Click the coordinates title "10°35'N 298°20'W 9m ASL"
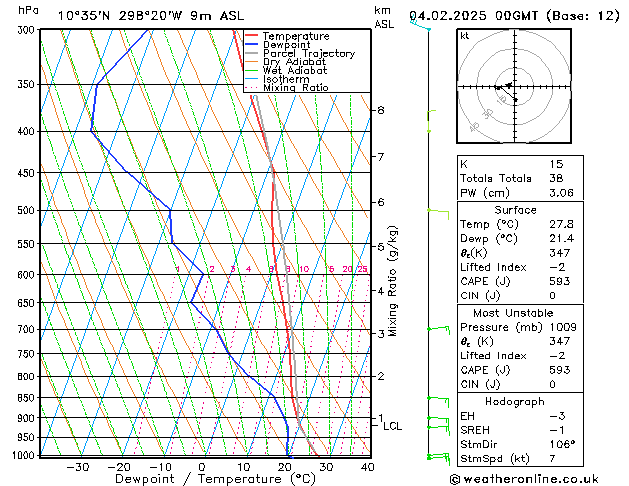This screenshot has height=486, width=629. click(151, 16)
